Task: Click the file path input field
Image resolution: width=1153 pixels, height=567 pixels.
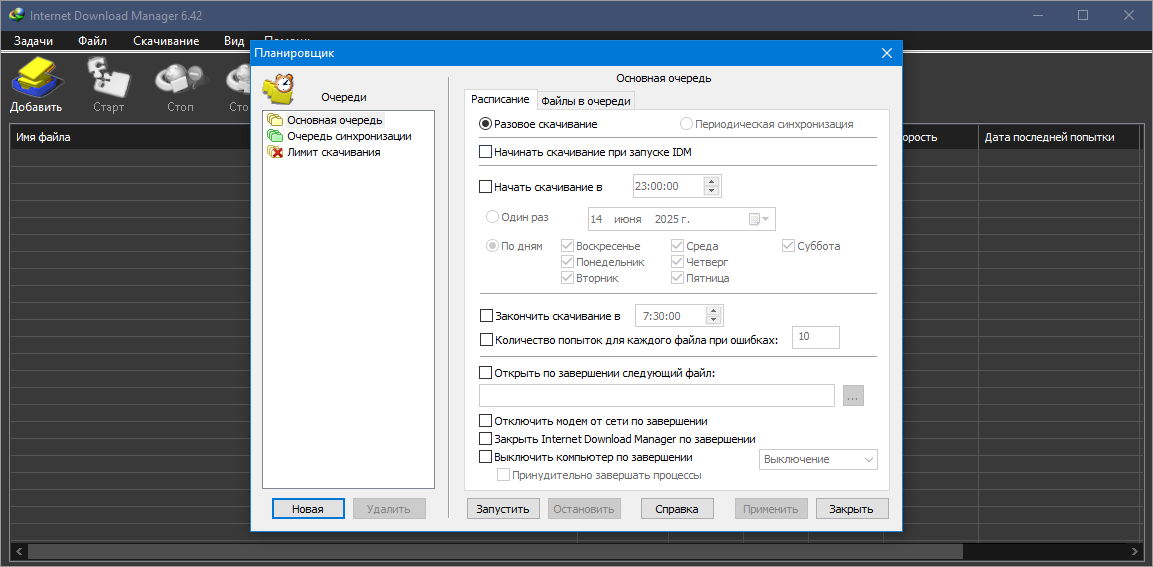Action: (x=657, y=395)
